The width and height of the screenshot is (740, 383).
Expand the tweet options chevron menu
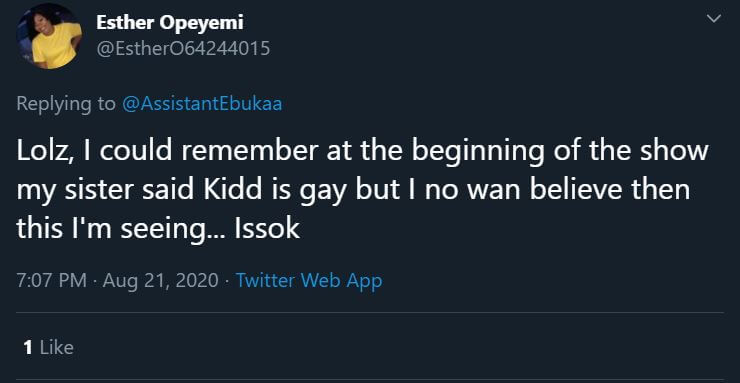[714, 18]
